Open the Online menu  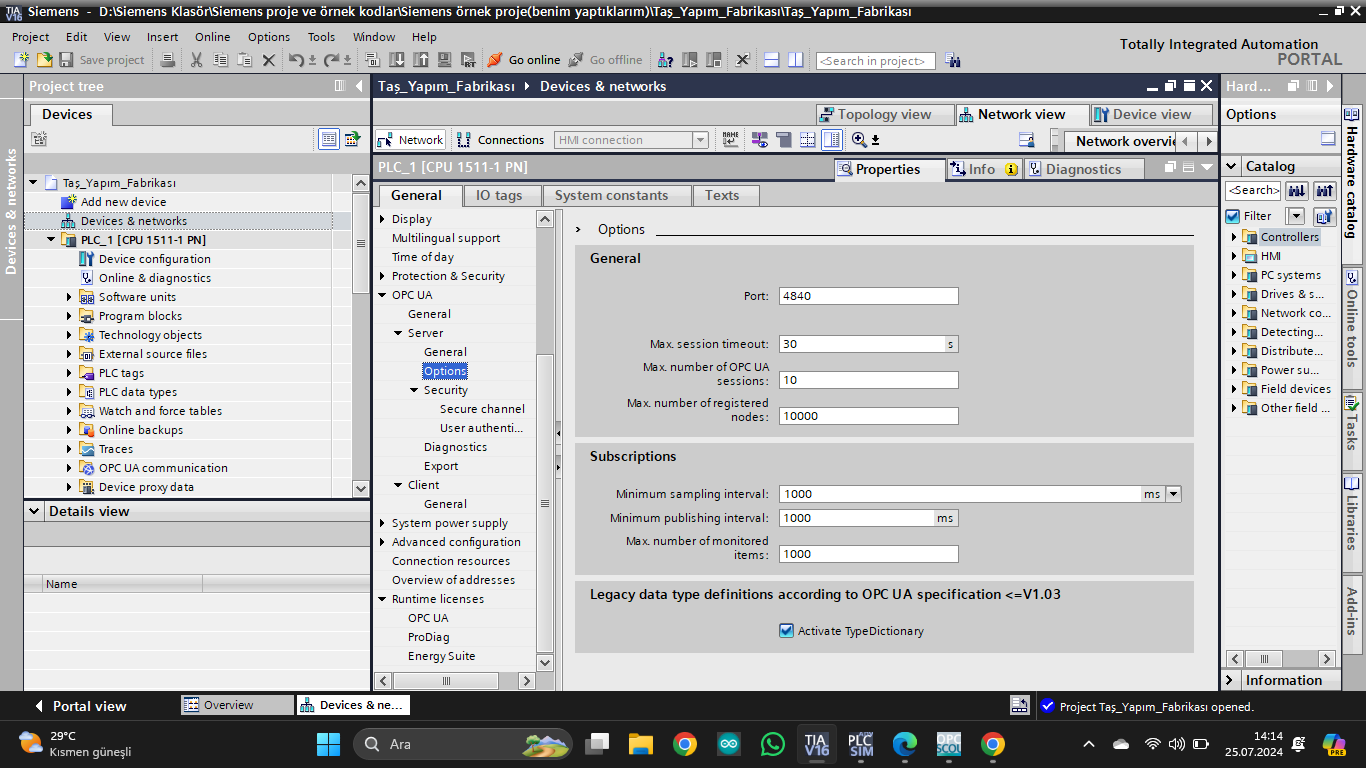point(212,37)
